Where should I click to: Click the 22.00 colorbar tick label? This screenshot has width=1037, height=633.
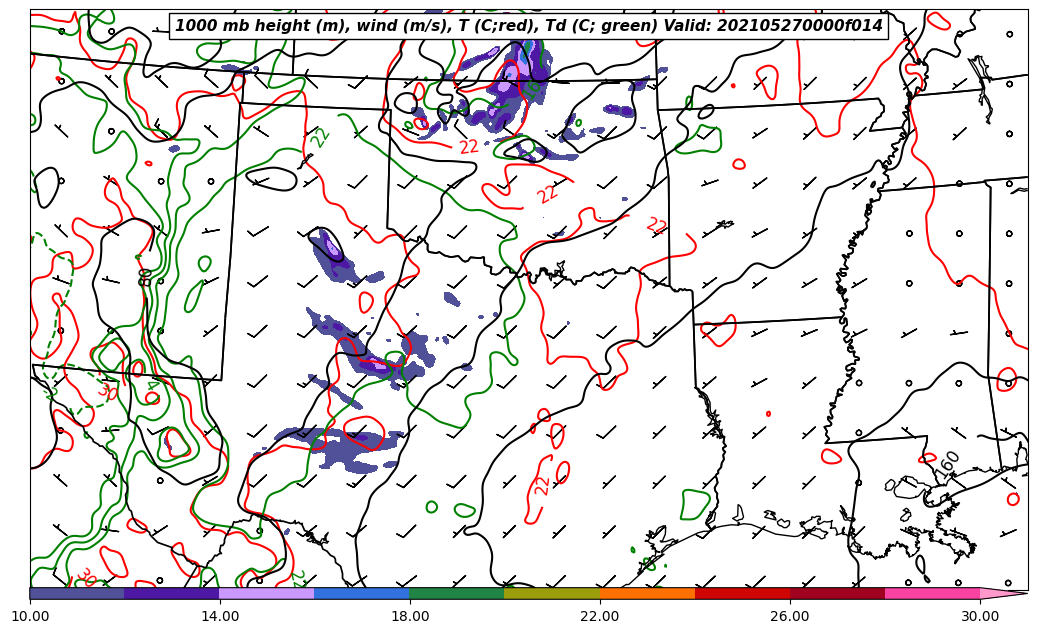pos(600,616)
